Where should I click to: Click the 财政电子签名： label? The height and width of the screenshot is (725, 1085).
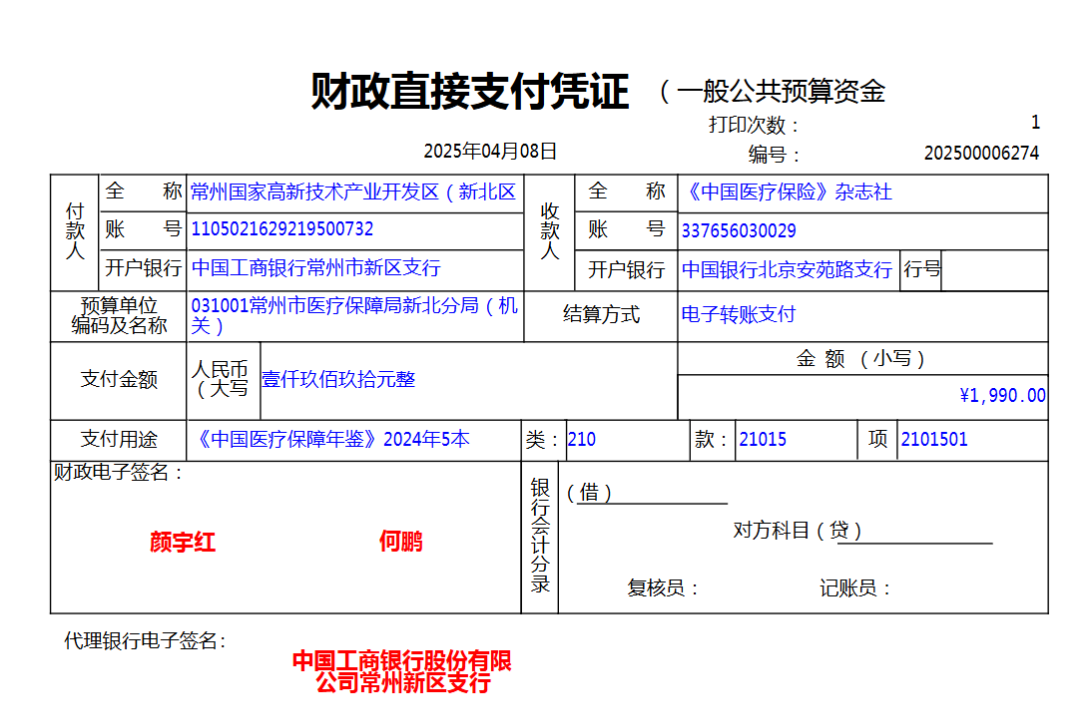click(118, 472)
